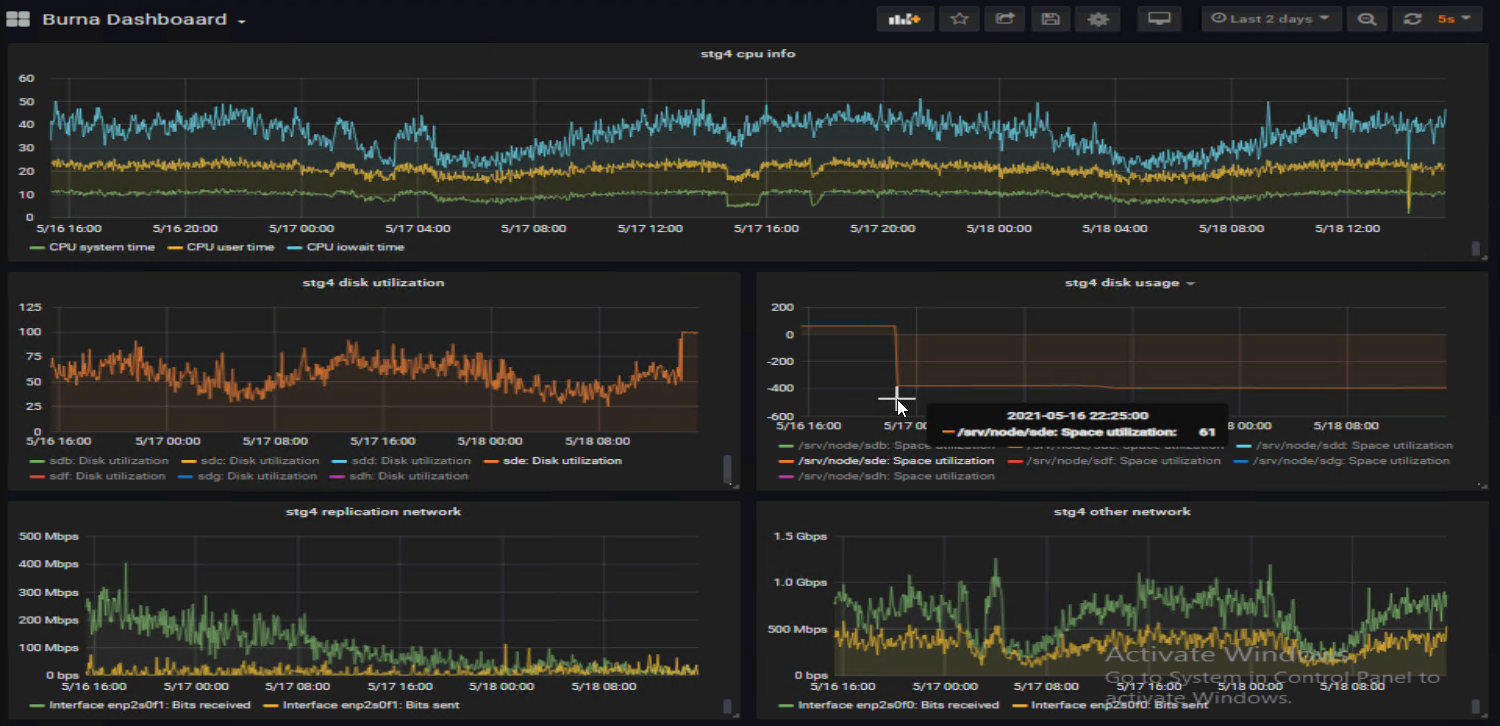1500x726 pixels.
Task: Open the stg4 cpu info panel title menu
Action: tap(747, 53)
